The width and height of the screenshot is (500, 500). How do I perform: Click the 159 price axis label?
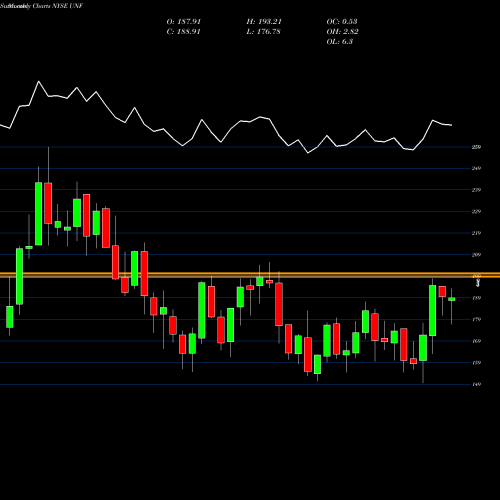coord(476,363)
